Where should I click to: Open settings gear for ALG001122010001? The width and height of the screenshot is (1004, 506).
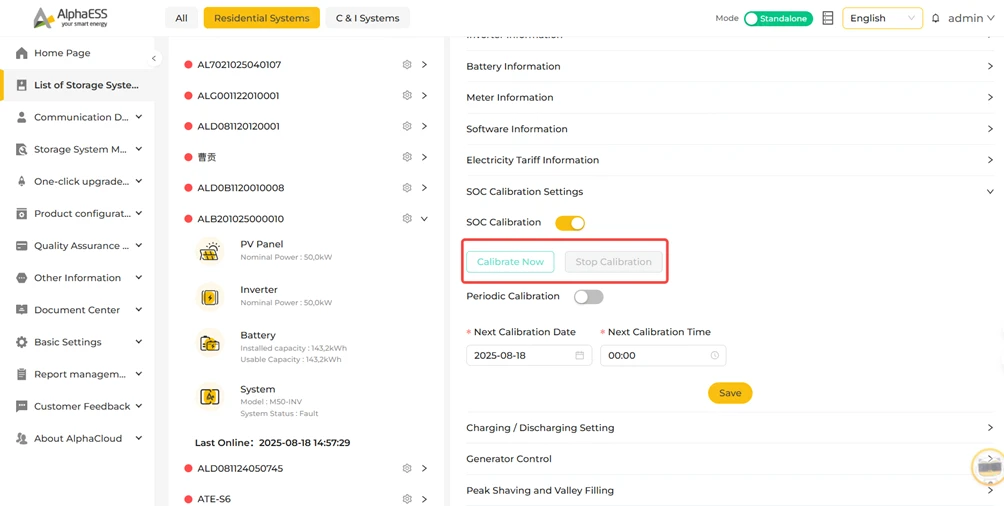(x=407, y=95)
